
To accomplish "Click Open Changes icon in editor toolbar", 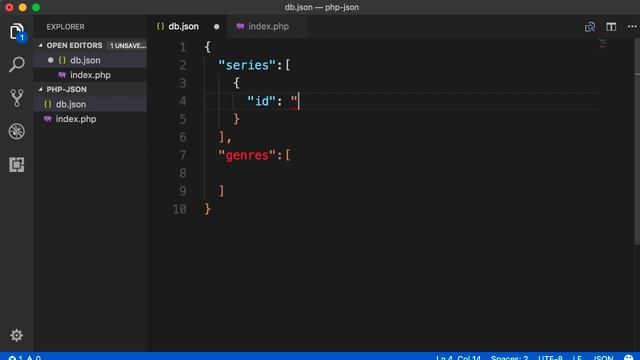I will click(590, 27).
